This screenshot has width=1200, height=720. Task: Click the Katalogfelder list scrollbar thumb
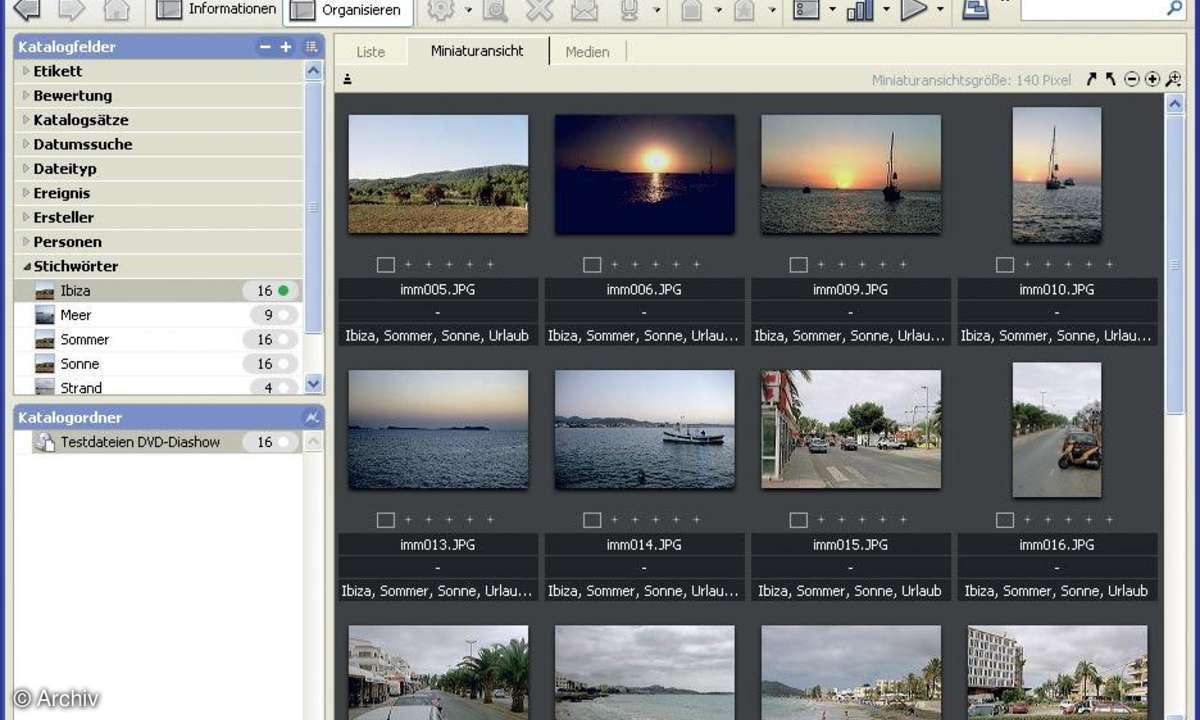(314, 207)
